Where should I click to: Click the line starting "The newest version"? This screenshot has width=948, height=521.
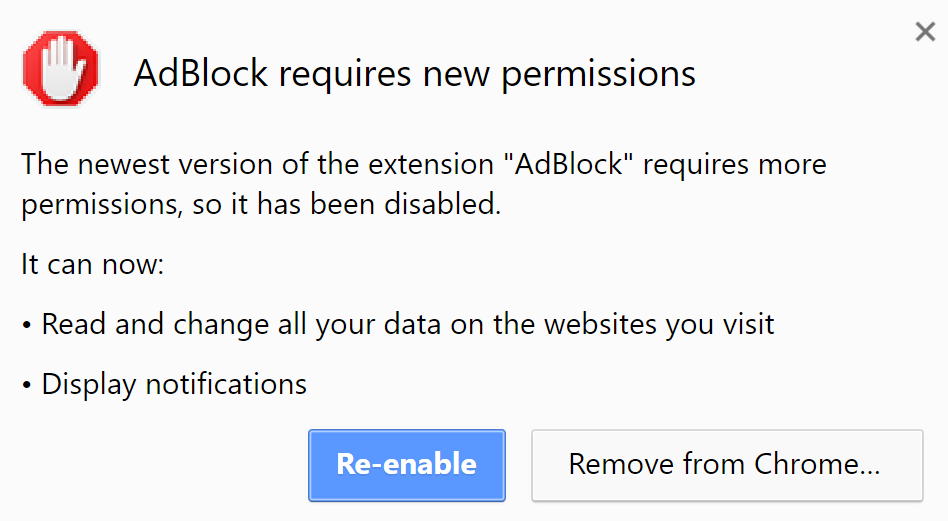[x=423, y=163]
